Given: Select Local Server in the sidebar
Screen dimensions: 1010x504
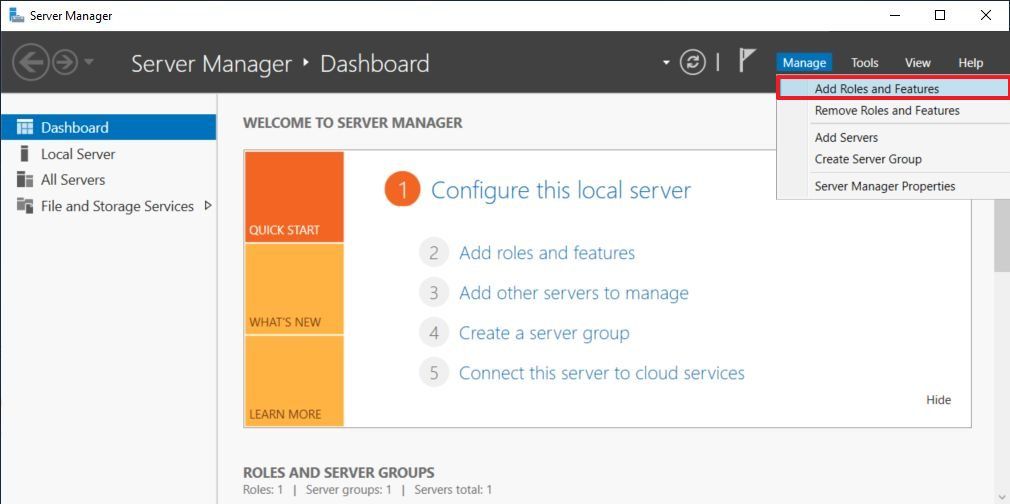Looking at the screenshot, I should [108, 153].
